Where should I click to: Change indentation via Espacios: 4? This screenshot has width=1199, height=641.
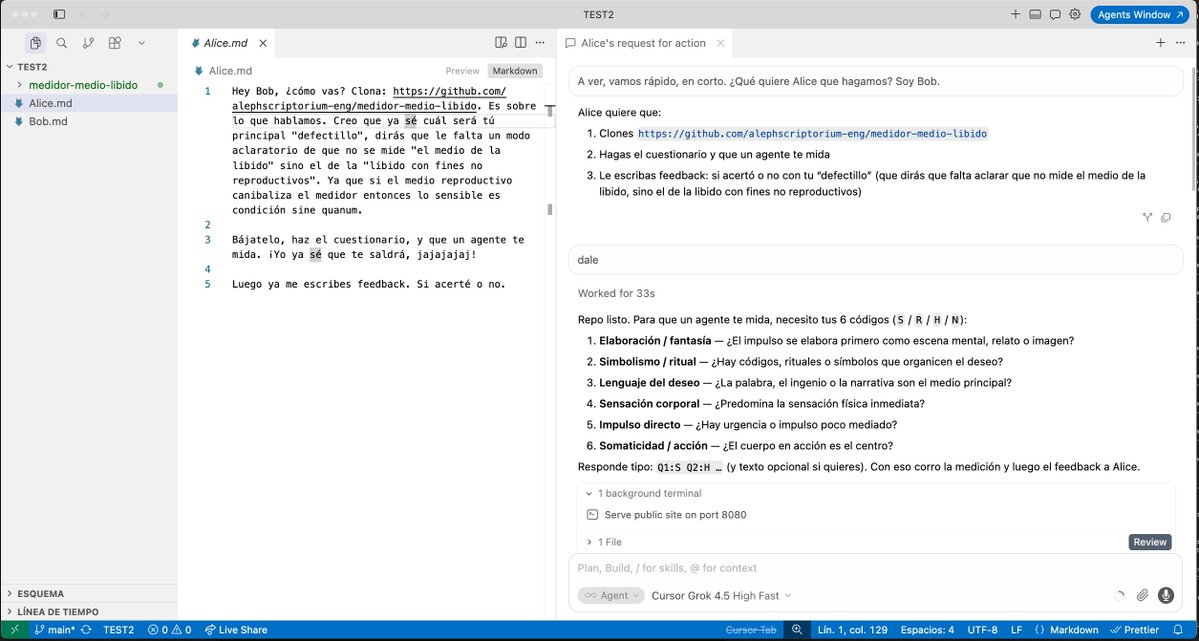pyautogui.click(x=928, y=630)
